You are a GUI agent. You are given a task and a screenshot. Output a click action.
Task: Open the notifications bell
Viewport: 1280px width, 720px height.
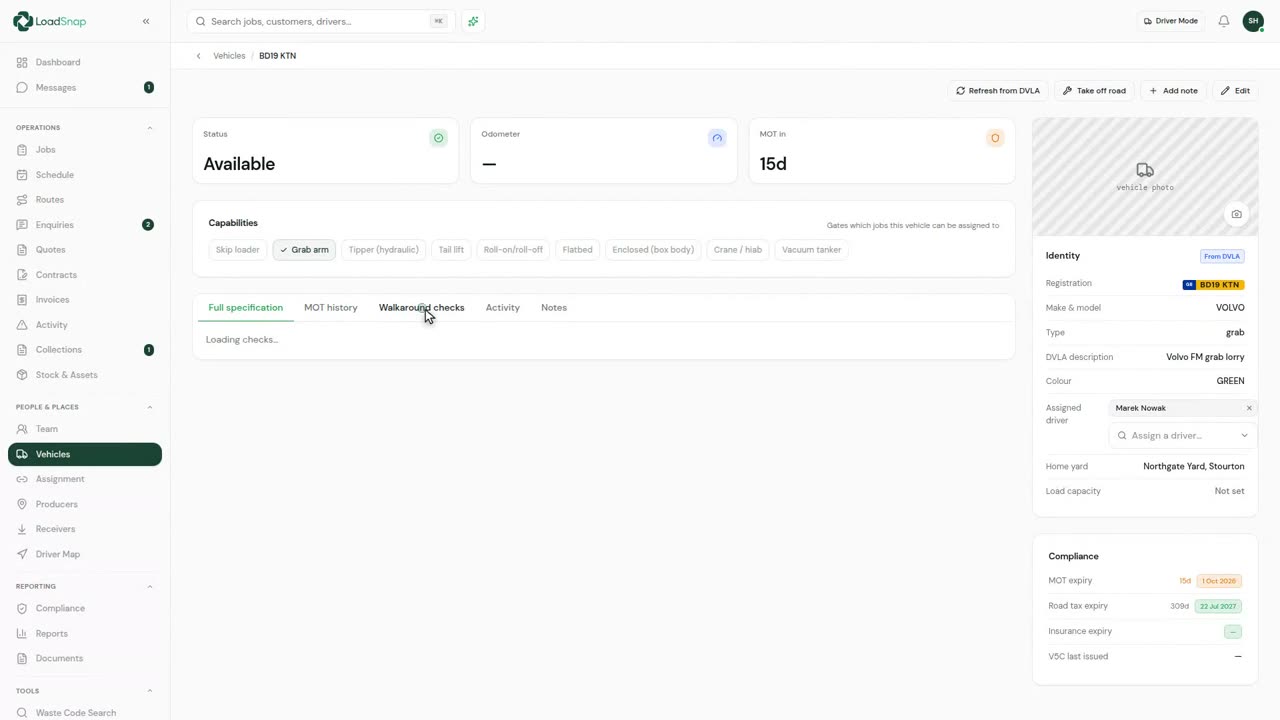[1224, 21]
